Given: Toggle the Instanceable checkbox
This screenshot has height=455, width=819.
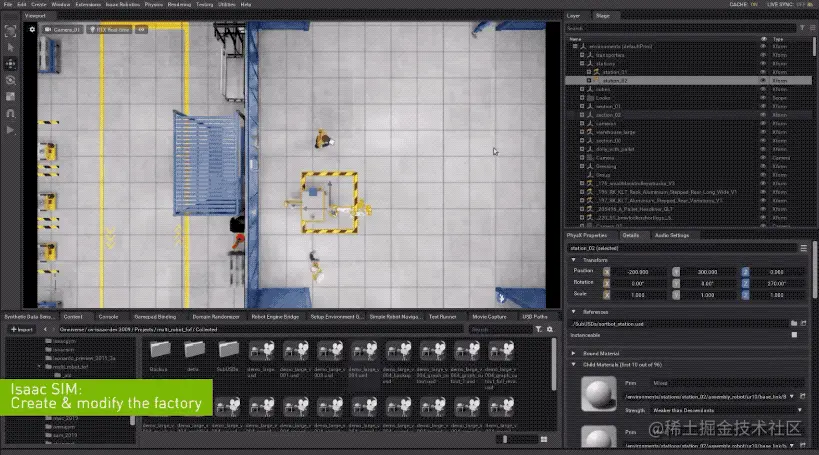Looking at the screenshot, I should 794,335.
